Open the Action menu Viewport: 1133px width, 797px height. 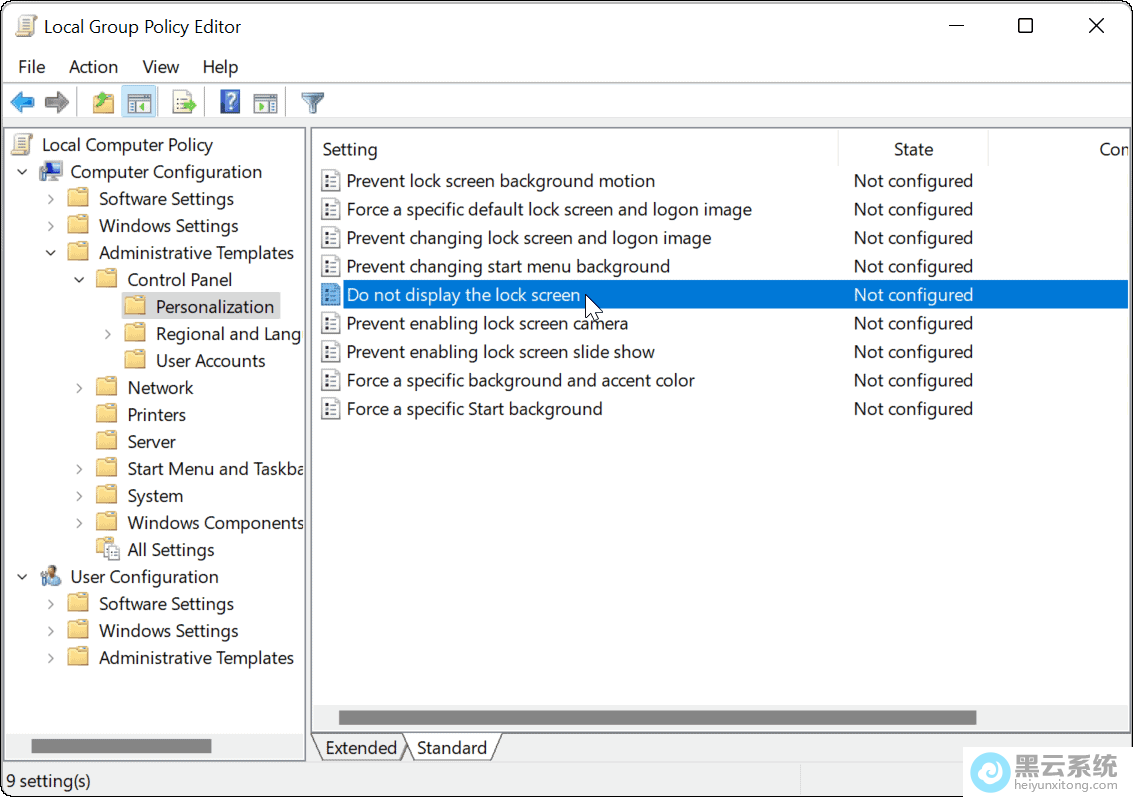(x=93, y=67)
